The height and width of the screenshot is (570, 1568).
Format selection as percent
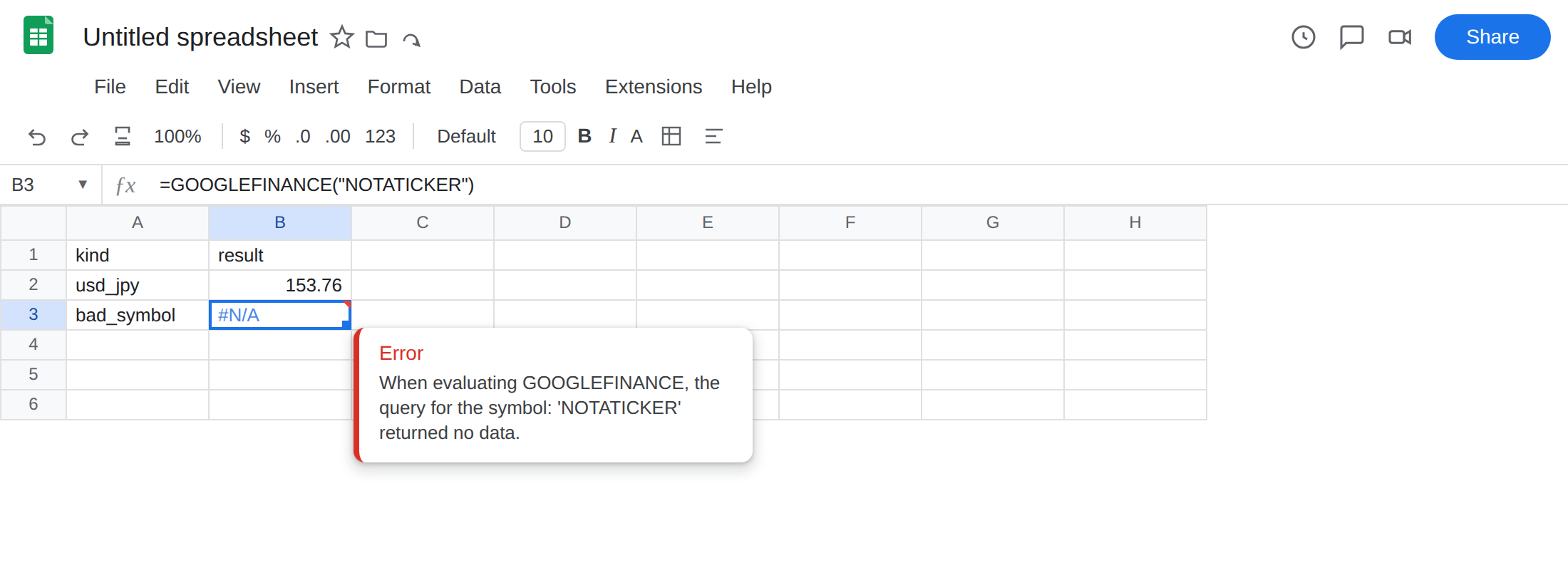272,136
